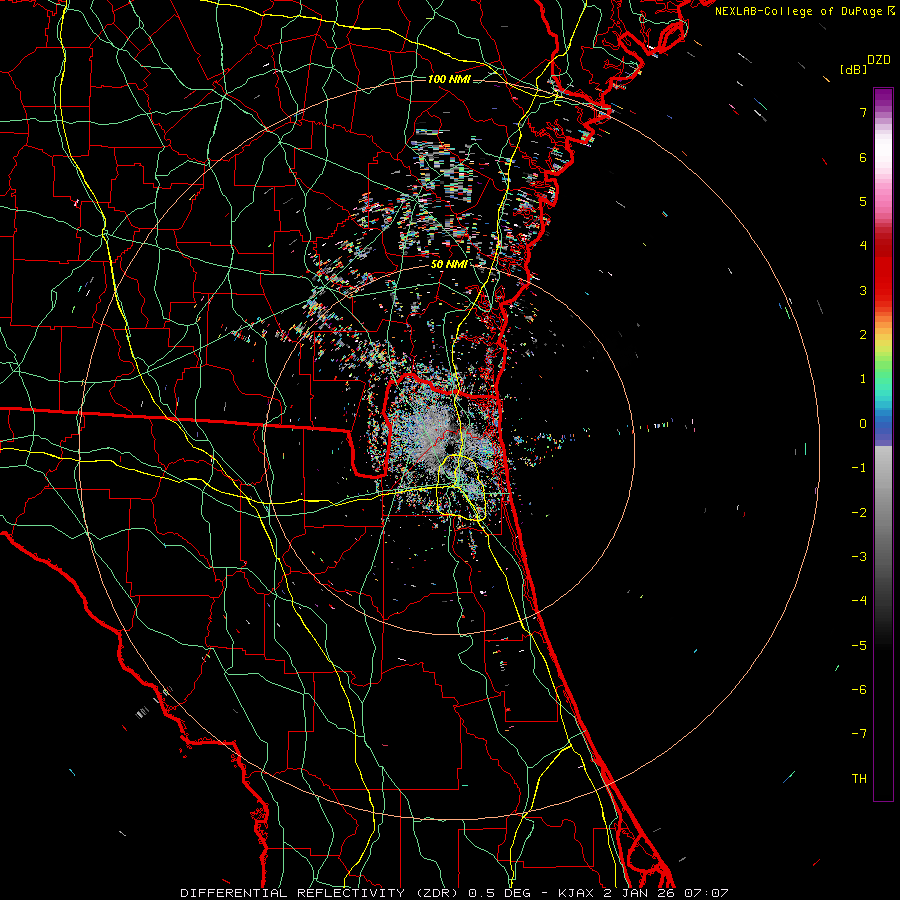Click the -7 value on the color scale
This screenshot has height=900, width=900.
coord(859,734)
